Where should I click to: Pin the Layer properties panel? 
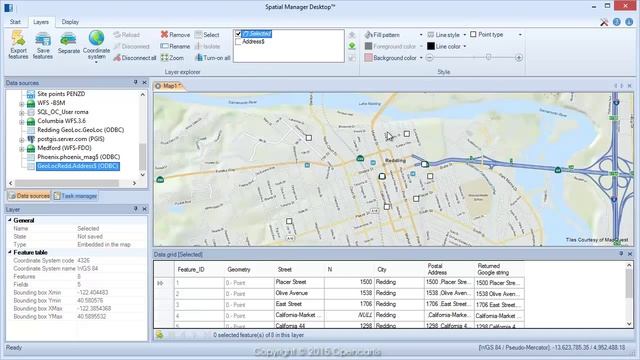(136, 209)
